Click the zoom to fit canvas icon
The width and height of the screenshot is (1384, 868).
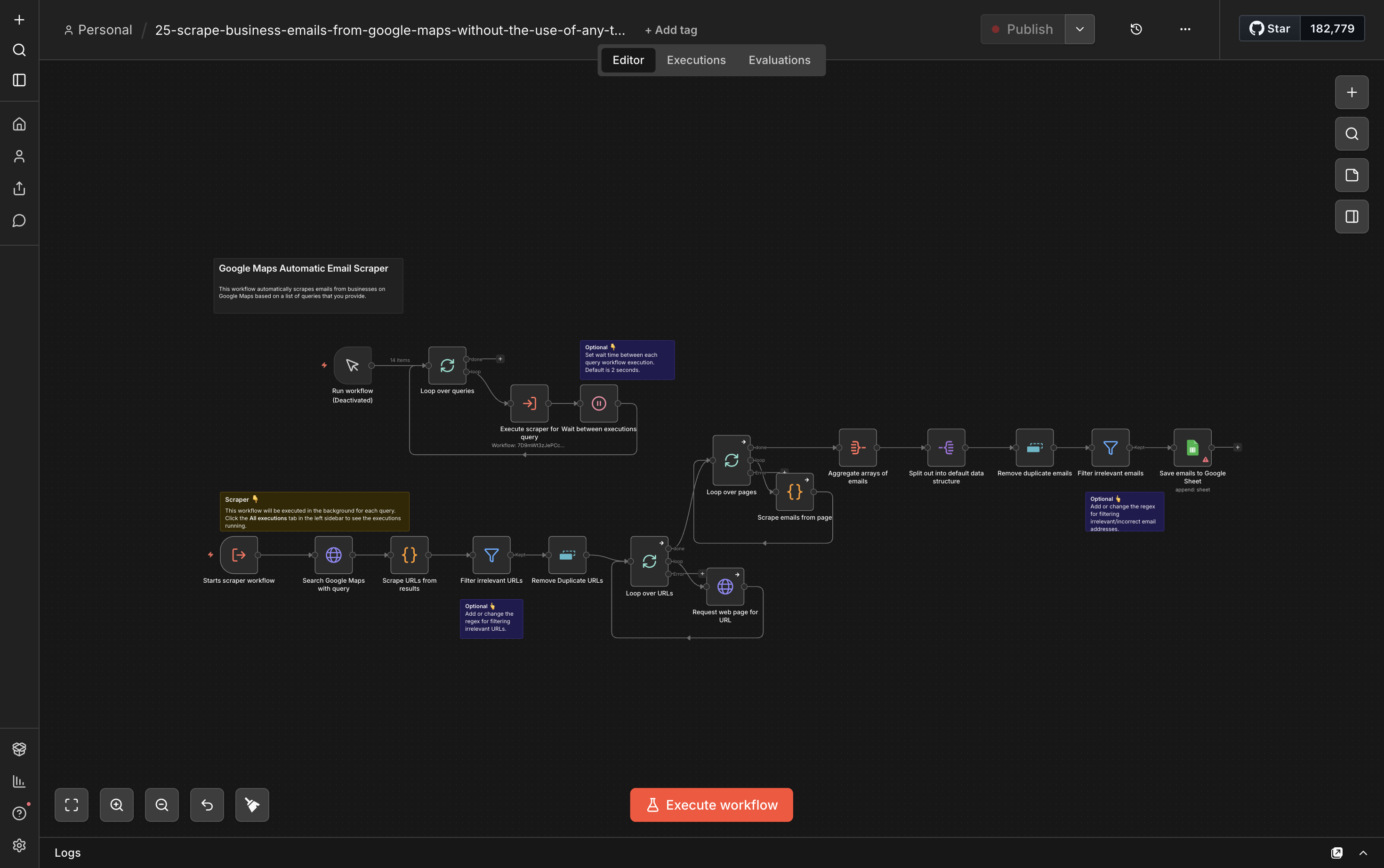click(x=71, y=805)
